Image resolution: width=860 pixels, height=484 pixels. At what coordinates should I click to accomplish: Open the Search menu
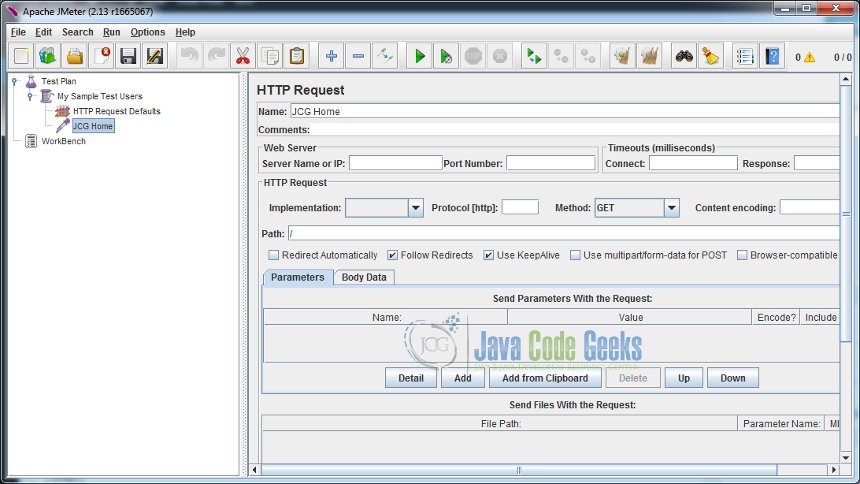coord(77,32)
